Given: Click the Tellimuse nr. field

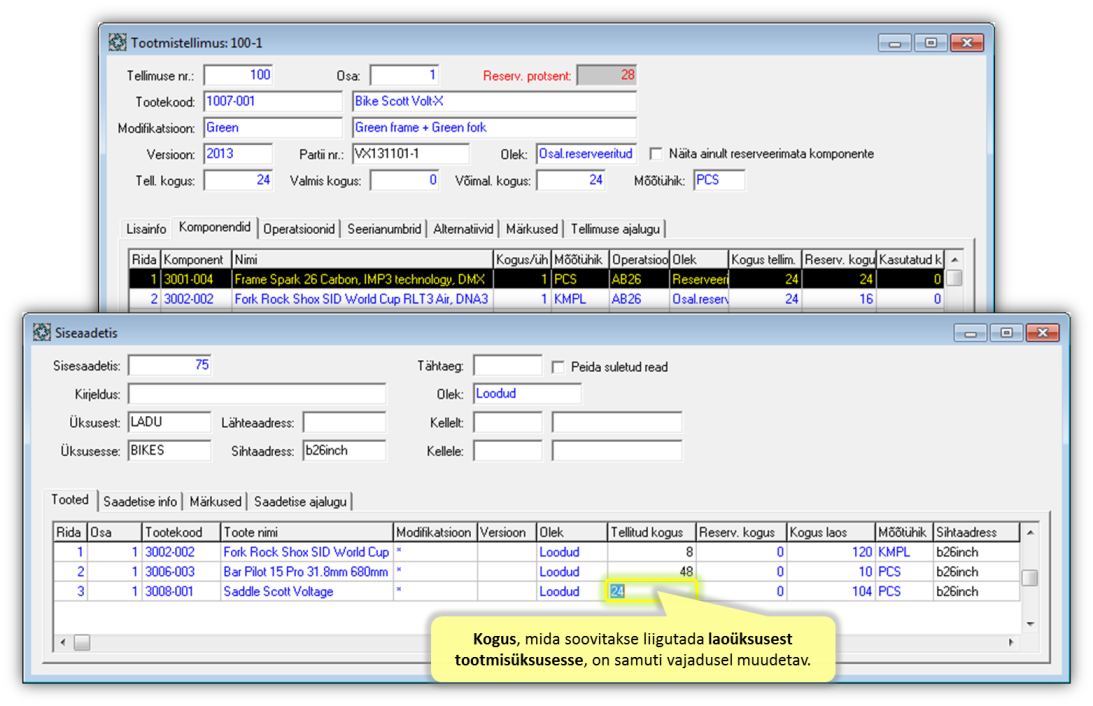Looking at the screenshot, I should tap(238, 75).
